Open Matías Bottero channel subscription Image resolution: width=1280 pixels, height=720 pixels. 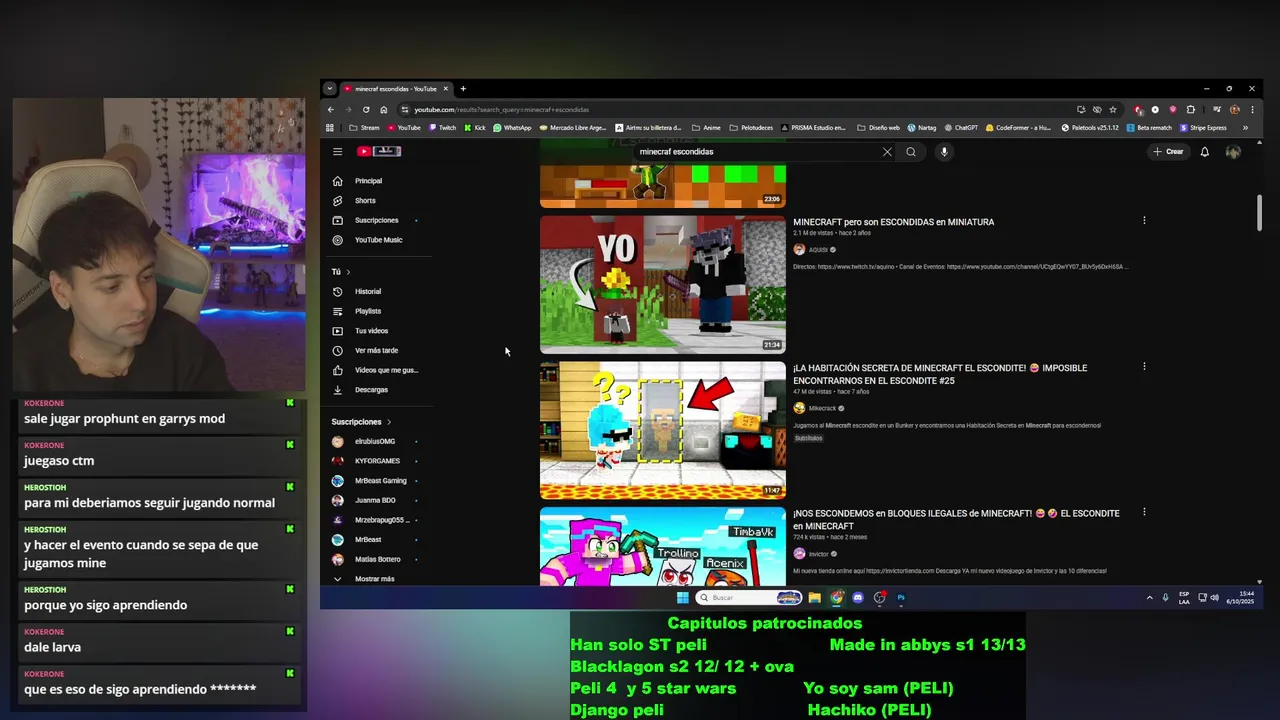377,560
